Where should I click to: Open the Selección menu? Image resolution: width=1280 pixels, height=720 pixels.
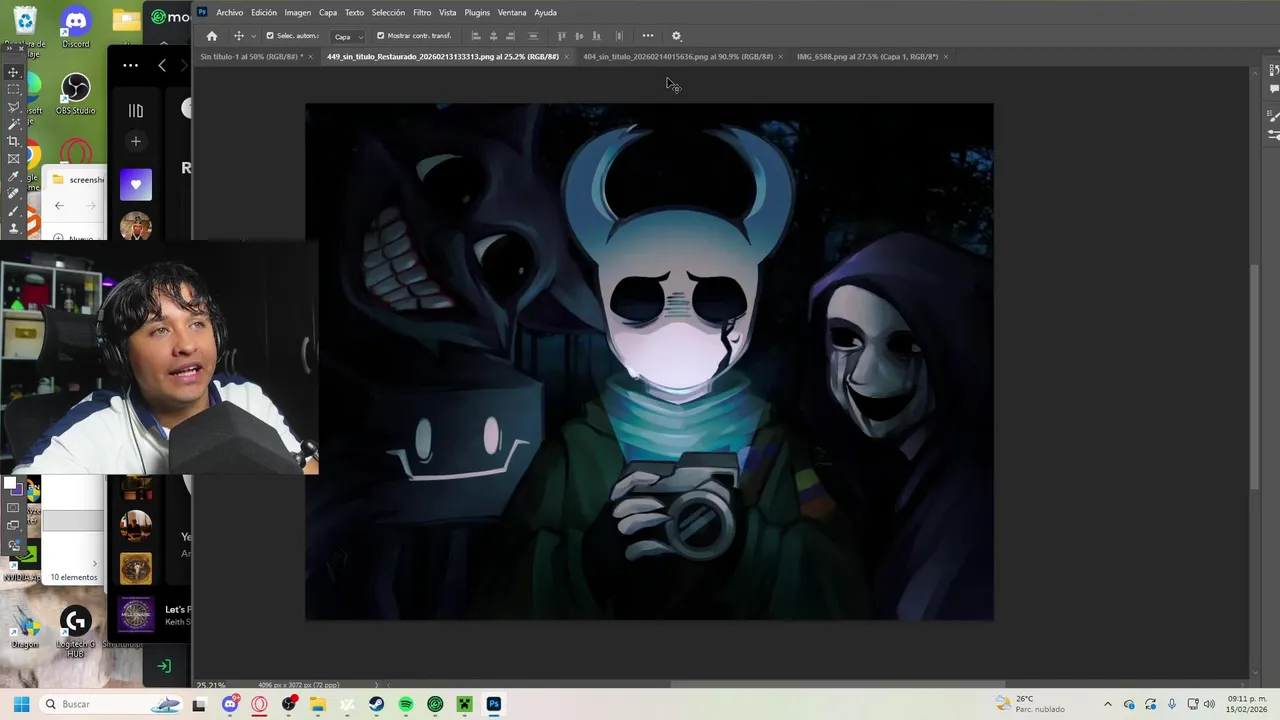pos(388,13)
